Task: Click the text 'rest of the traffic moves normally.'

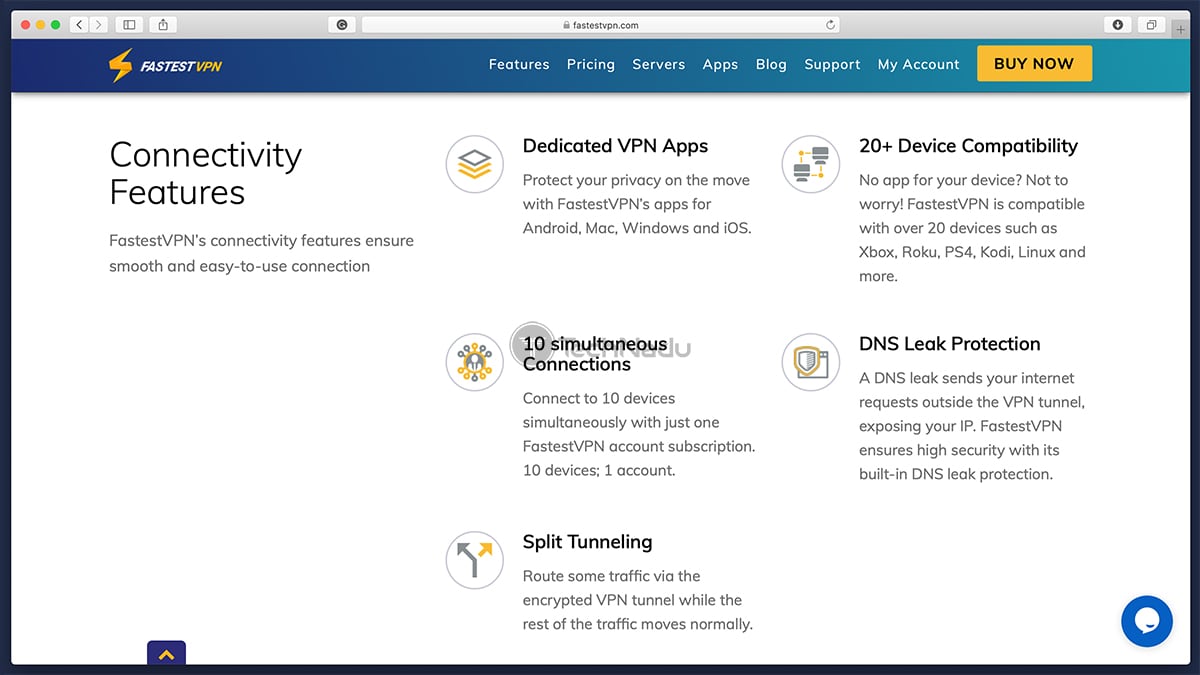Action: coord(637,624)
